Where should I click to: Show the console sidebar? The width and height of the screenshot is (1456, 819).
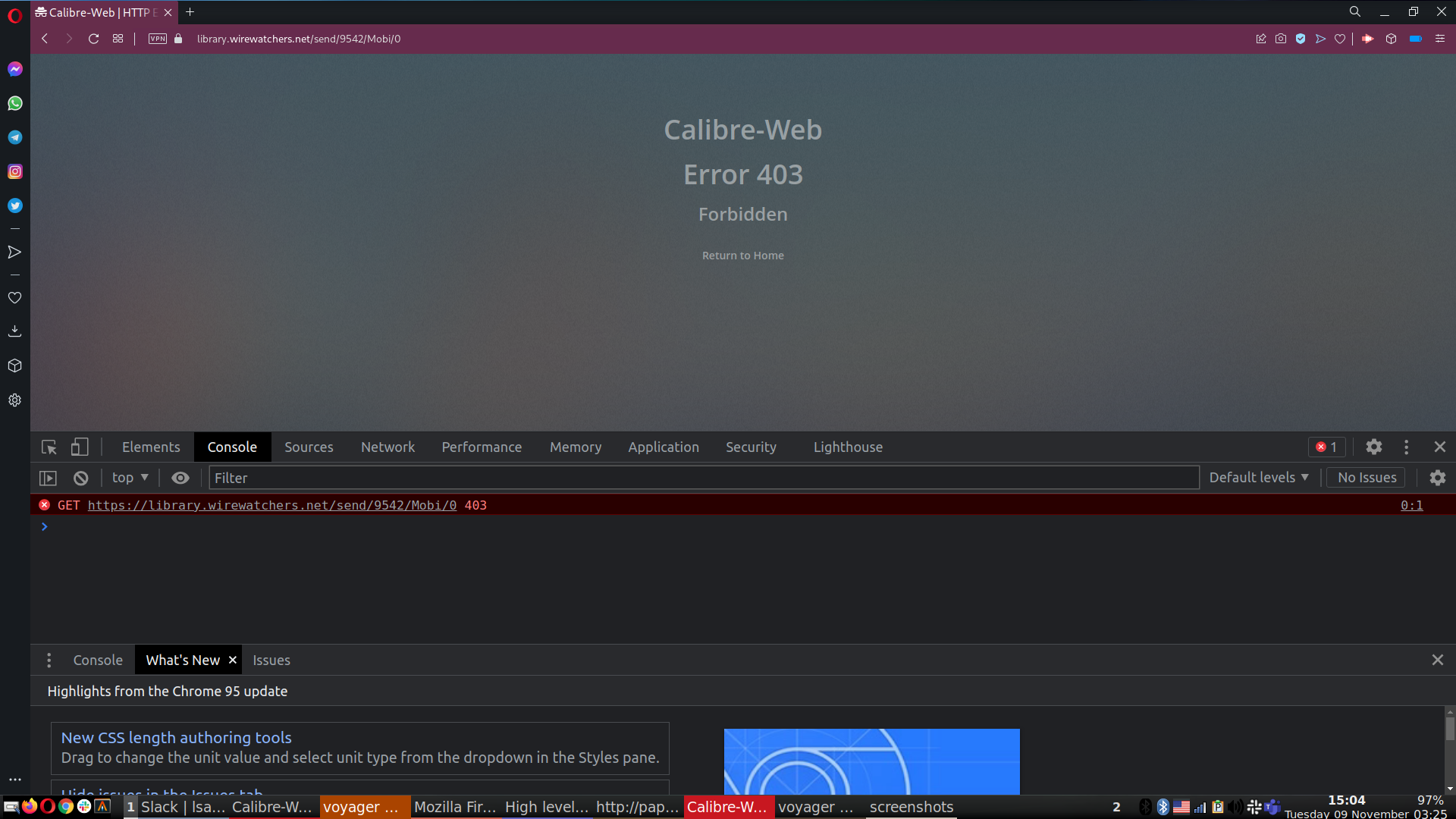tap(47, 478)
